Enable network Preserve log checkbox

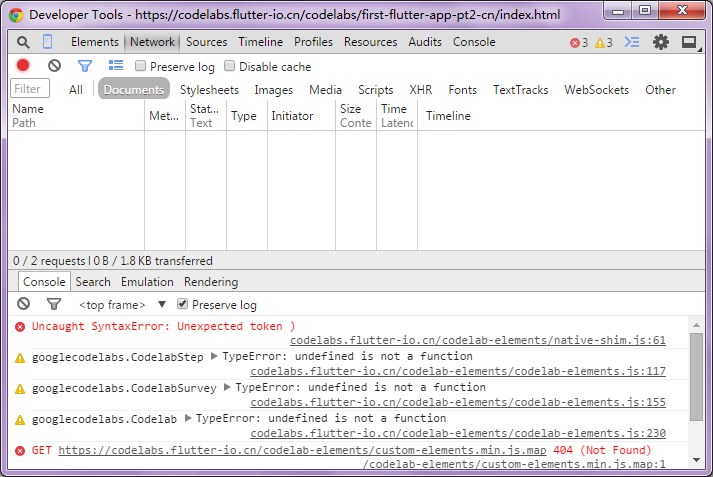(141, 66)
